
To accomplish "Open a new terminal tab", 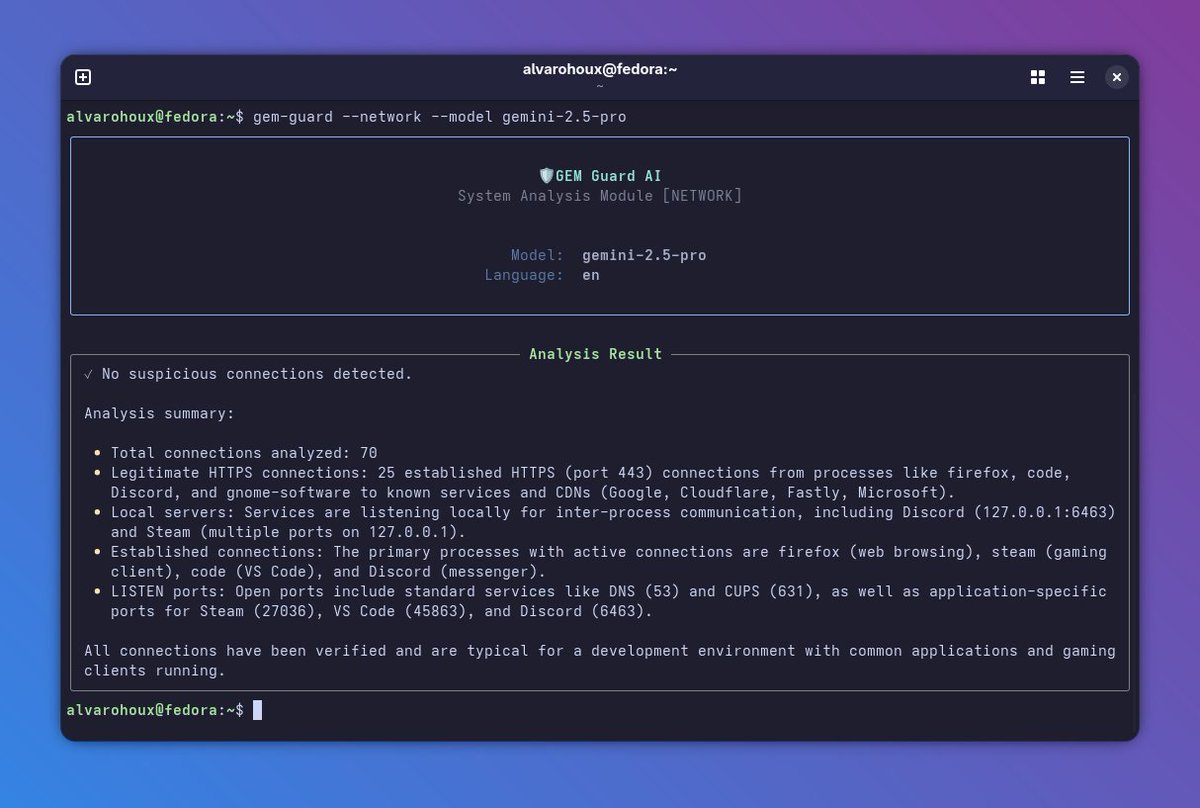I will click(x=83, y=77).
